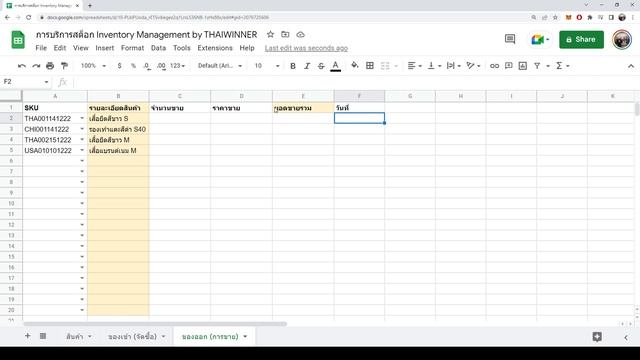Click the green Share button
This screenshot has height=360, width=640.
pyautogui.click(x=581, y=40)
